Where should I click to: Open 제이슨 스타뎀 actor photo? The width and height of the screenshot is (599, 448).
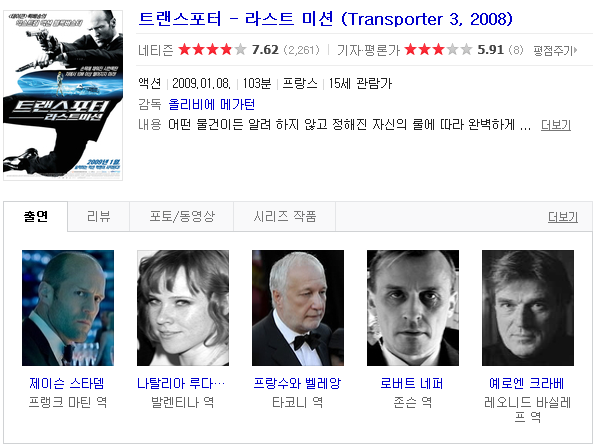[68, 308]
